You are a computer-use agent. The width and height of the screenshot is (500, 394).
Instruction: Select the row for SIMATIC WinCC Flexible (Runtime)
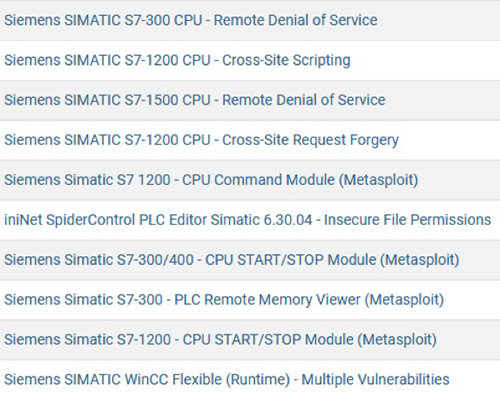click(250, 377)
